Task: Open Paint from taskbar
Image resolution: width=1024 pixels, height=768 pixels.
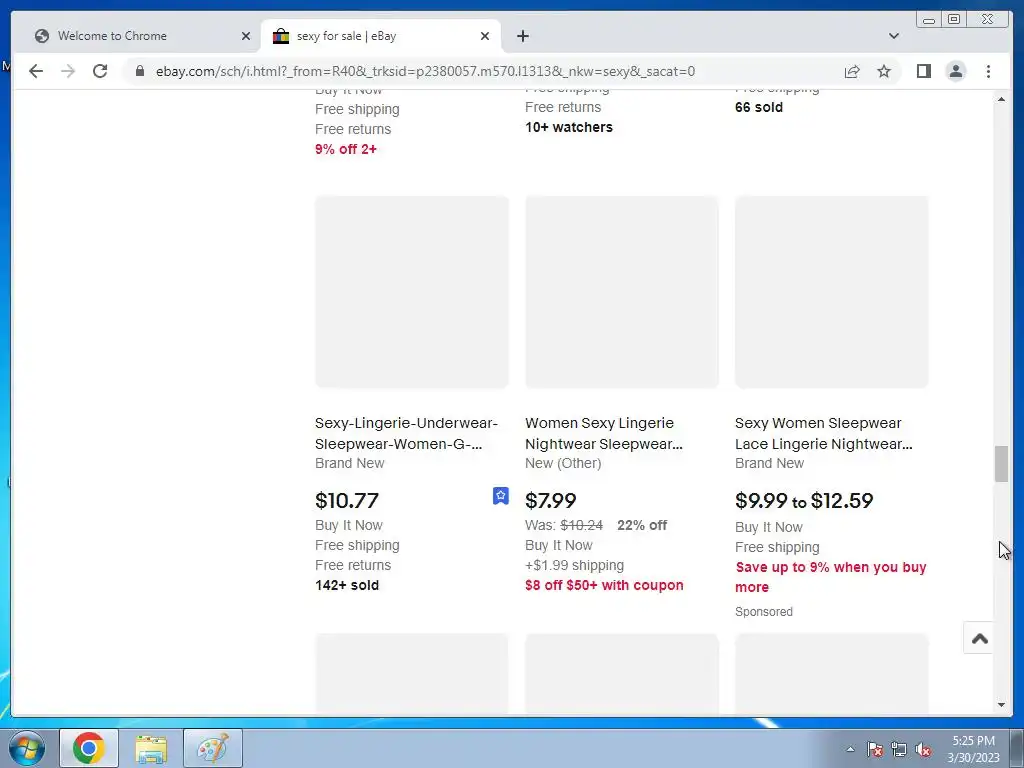Action: 213,748
